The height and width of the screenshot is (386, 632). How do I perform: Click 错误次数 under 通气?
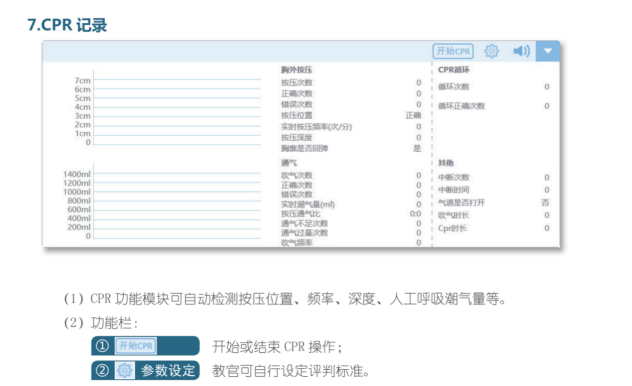pyautogui.click(x=297, y=194)
